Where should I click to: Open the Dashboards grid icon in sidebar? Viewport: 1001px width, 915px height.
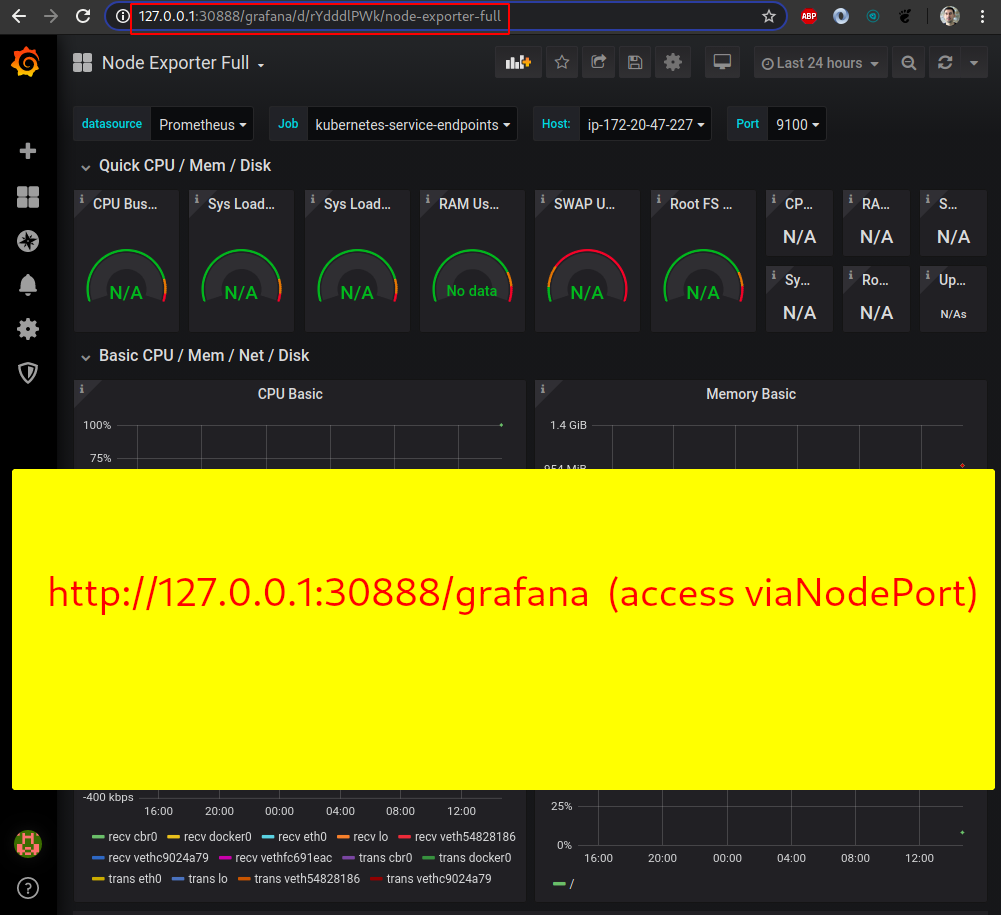pyautogui.click(x=27, y=197)
